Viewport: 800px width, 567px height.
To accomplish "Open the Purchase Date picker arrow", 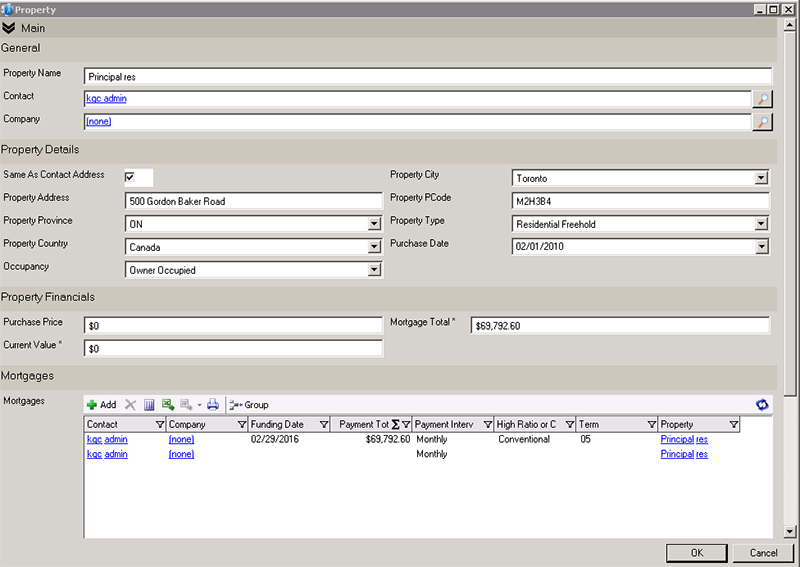I will click(761, 246).
